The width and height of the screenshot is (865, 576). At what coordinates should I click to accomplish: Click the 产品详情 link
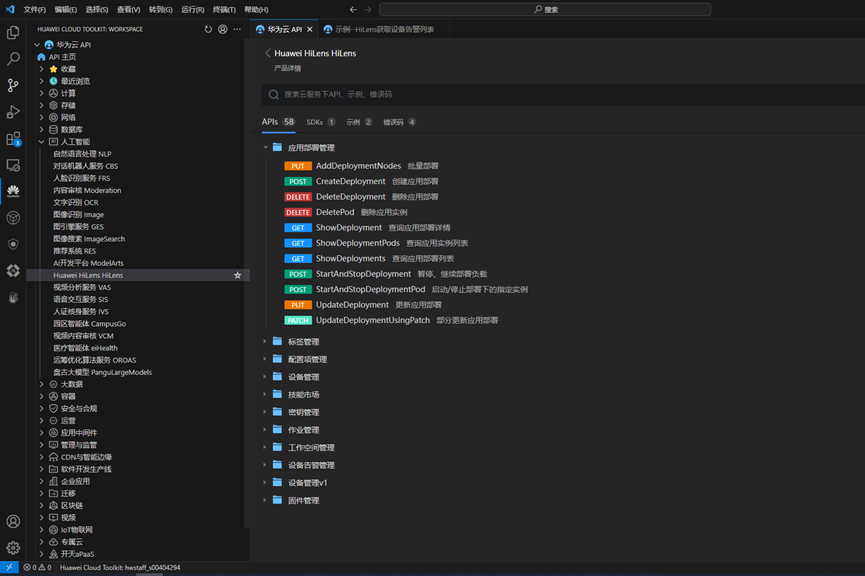coord(287,68)
